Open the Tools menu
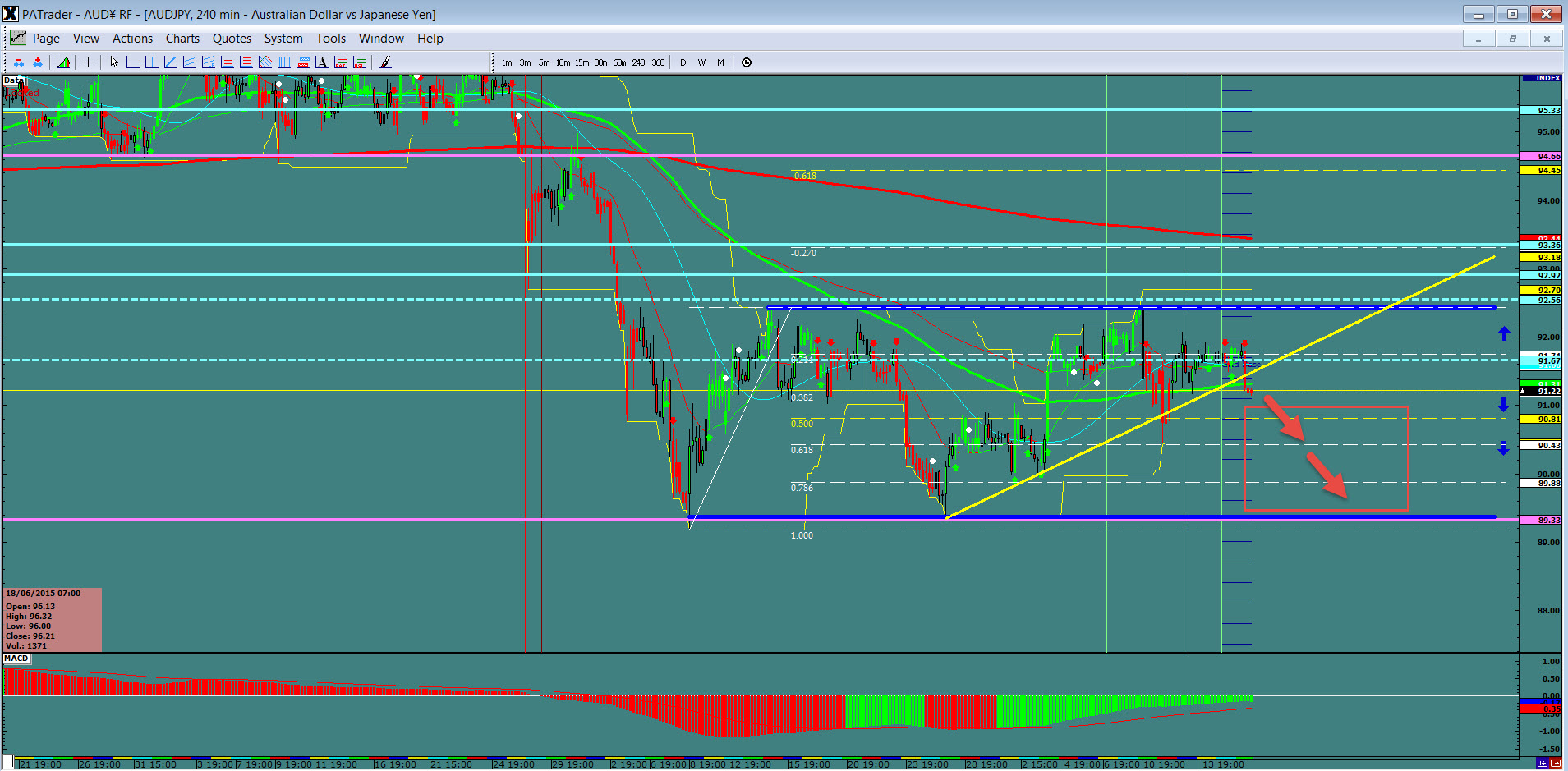This screenshot has height=771, width=1568. pyautogui.click(x=331, y=39)
